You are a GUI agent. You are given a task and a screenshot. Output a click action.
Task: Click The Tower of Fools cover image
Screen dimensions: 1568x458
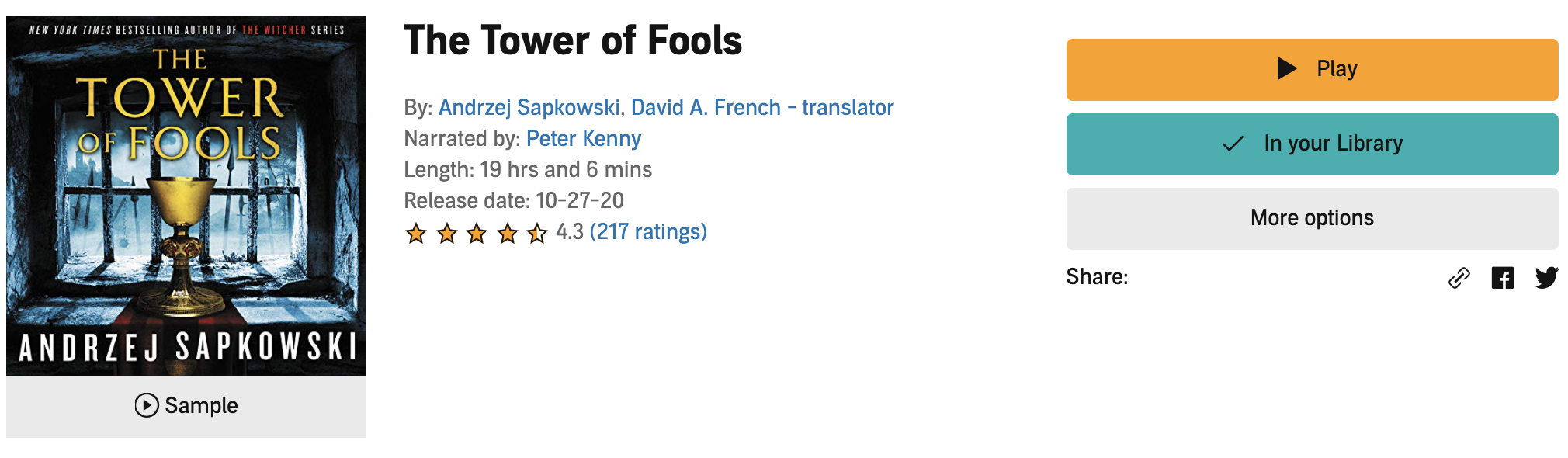(186, 196)
